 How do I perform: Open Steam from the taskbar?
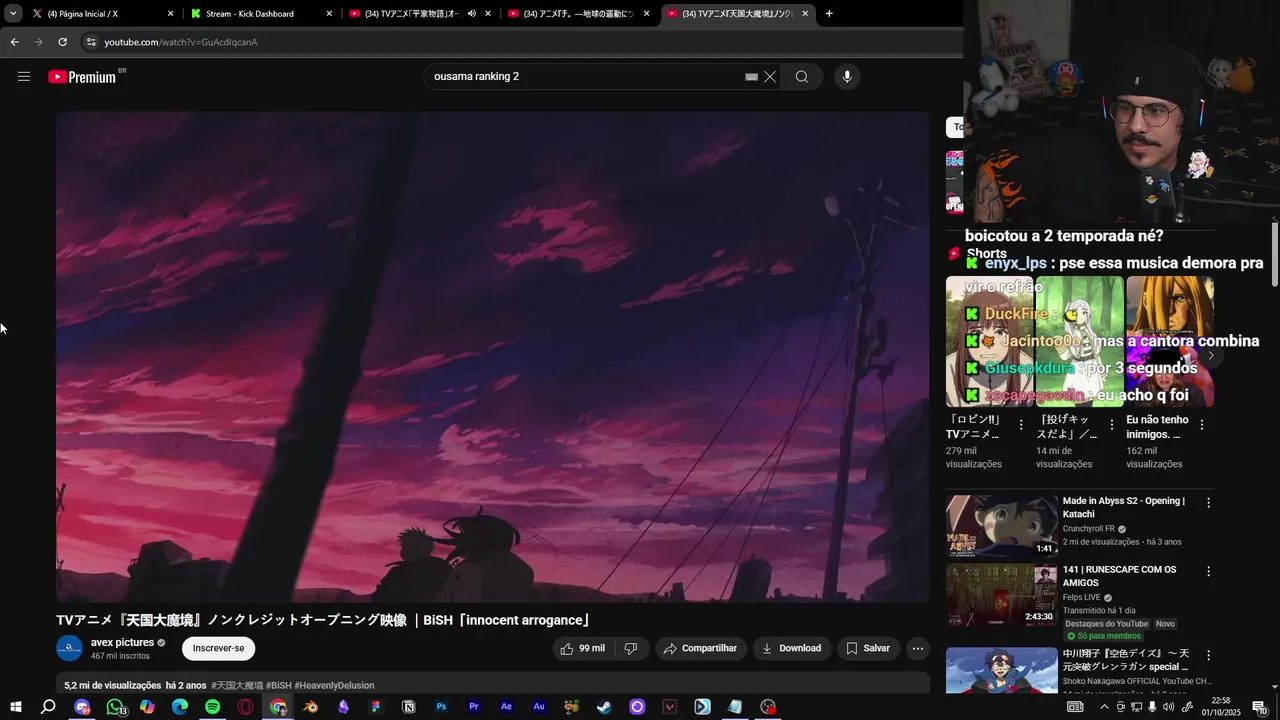(604, 707)
